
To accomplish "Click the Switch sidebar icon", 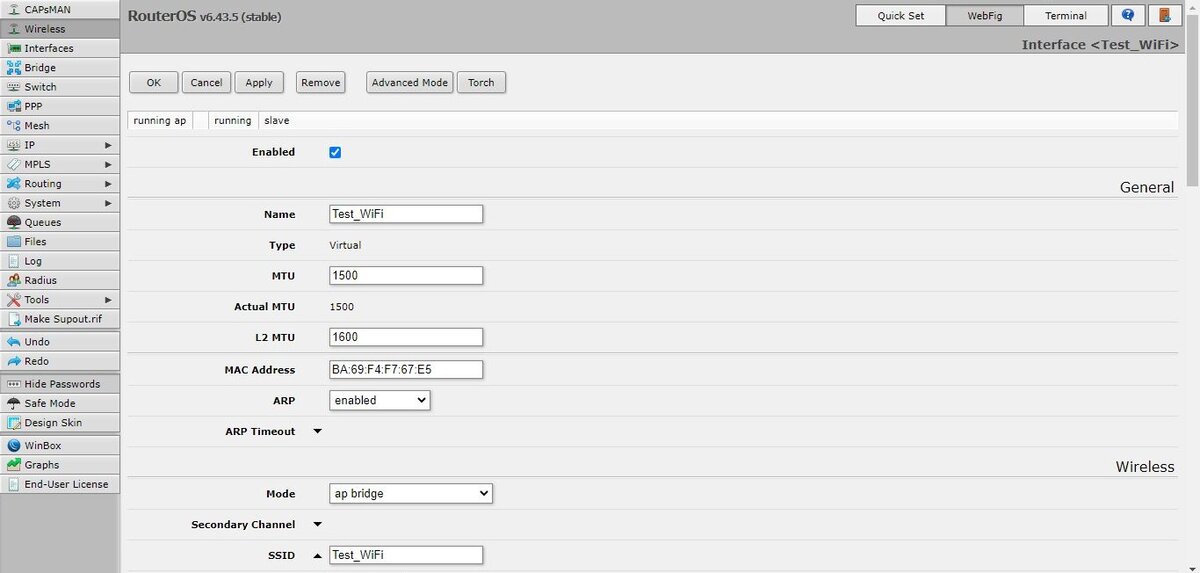I will point(14,87).
